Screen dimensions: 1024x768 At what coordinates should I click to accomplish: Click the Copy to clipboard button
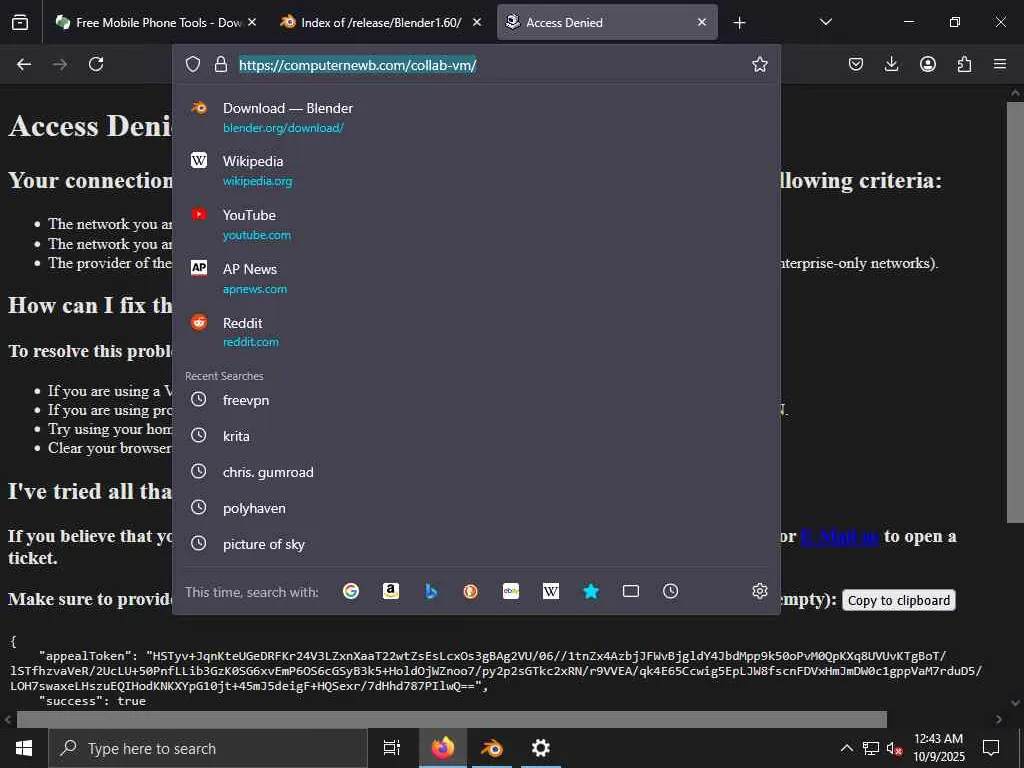coord(899,600)
